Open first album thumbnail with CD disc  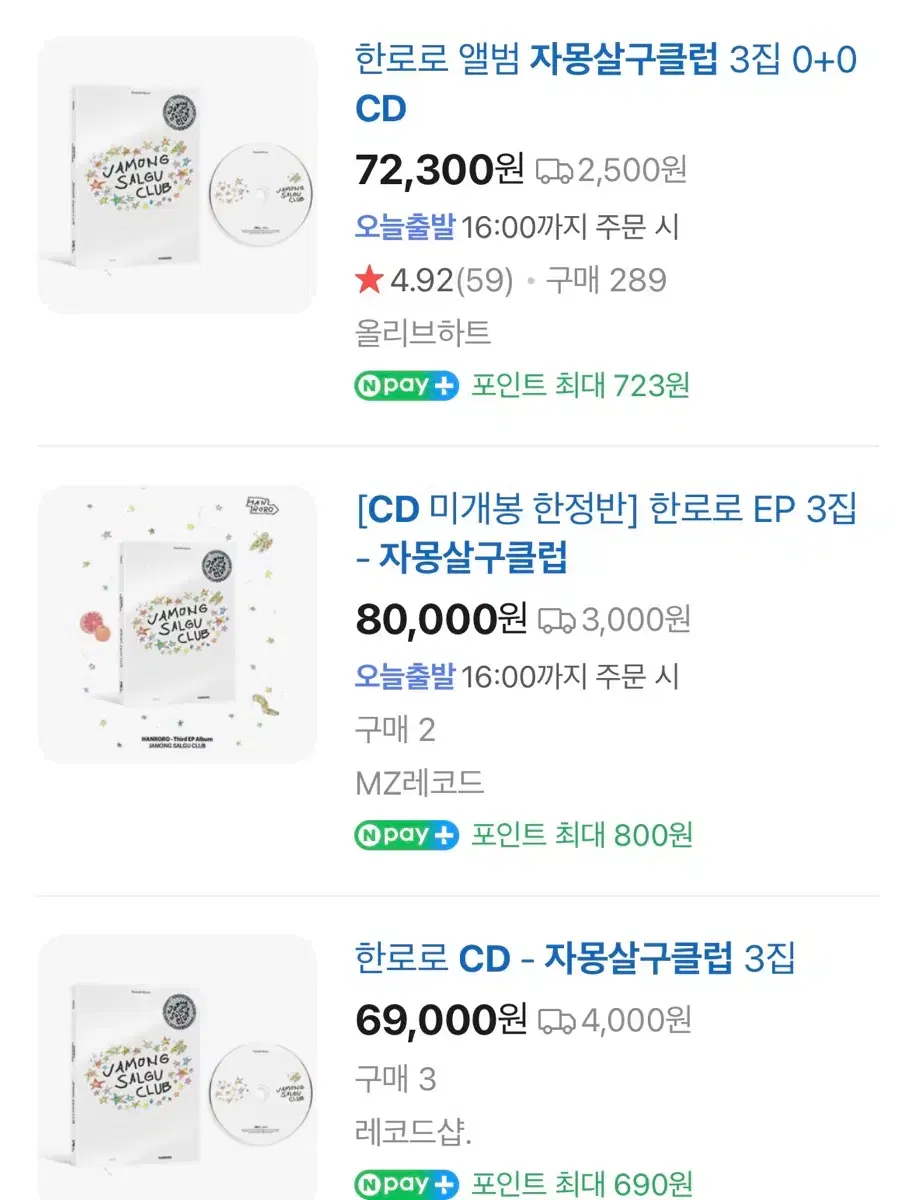(177, 175)
